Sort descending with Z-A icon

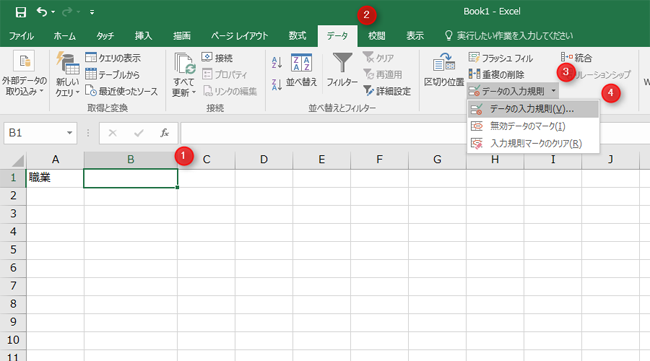(277, 84)
